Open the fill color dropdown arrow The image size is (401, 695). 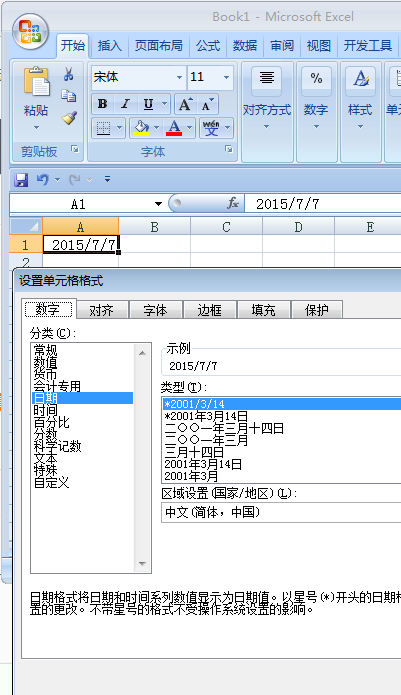pos(157,128)
